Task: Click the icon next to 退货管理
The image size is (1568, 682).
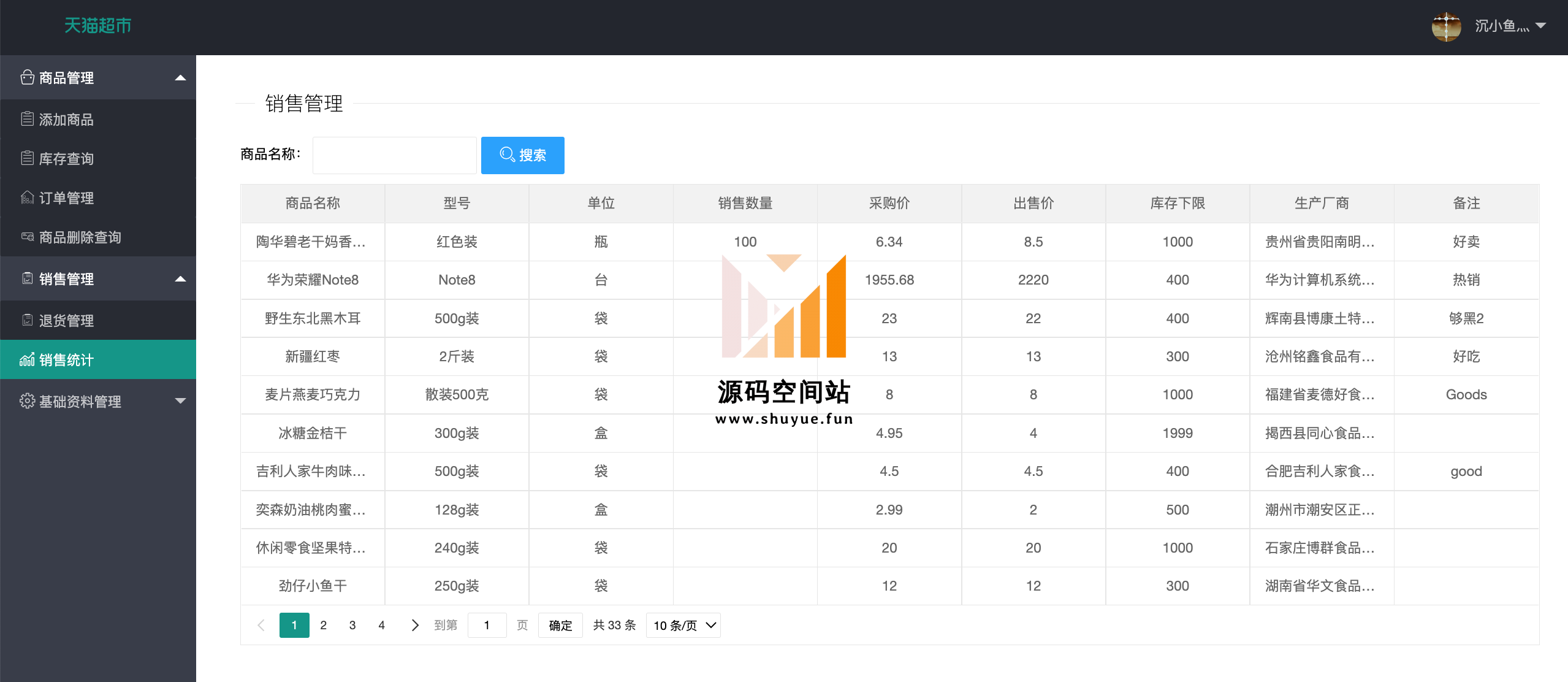Action: 27,320
